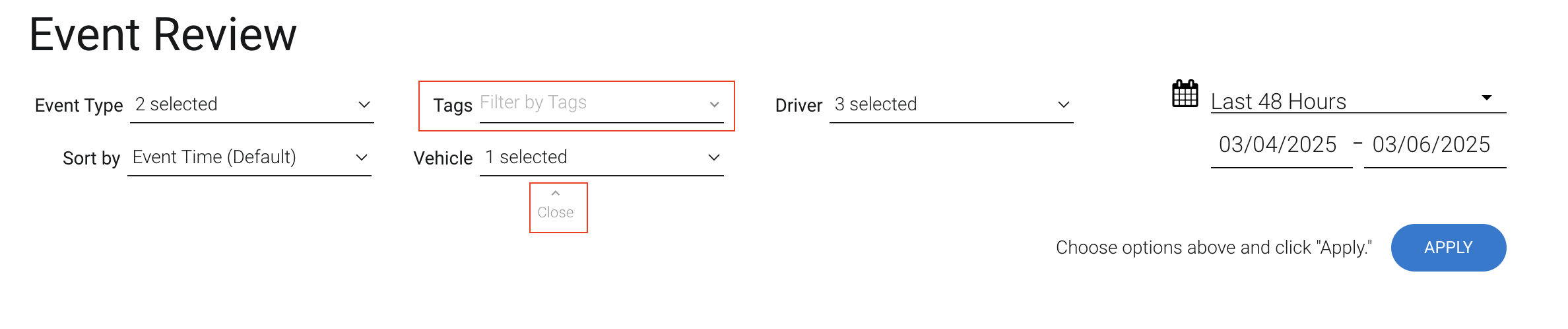Edit the end date 03/06/2025
Image resolution: width=1568 pixels, height=329 pixels.
coord(1431,145)
